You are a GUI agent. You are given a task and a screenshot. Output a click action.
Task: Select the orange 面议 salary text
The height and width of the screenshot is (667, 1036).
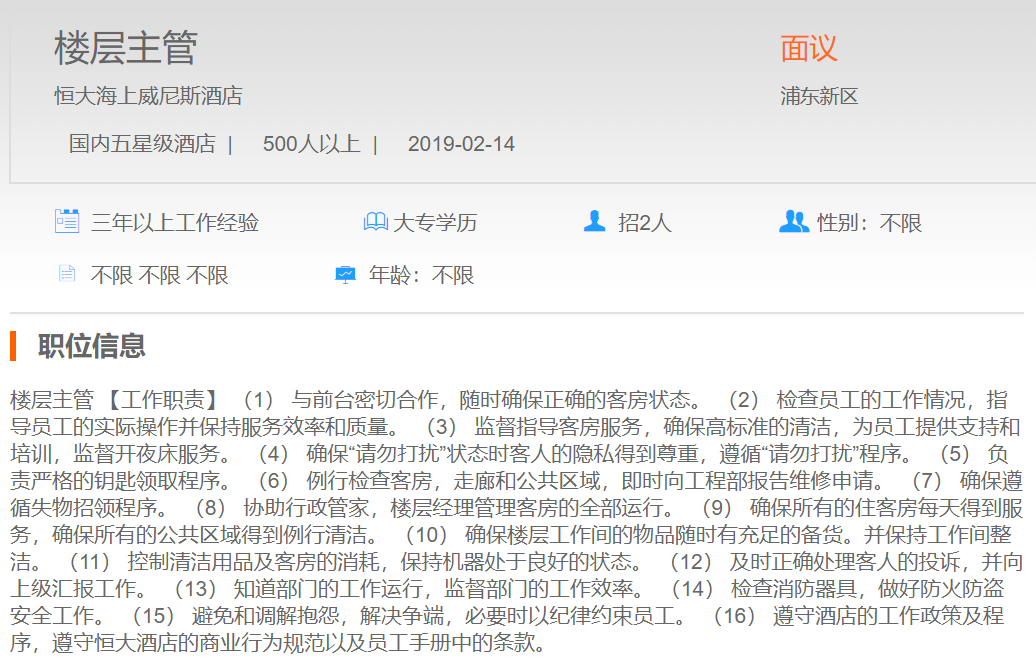(x=808, y=48)
